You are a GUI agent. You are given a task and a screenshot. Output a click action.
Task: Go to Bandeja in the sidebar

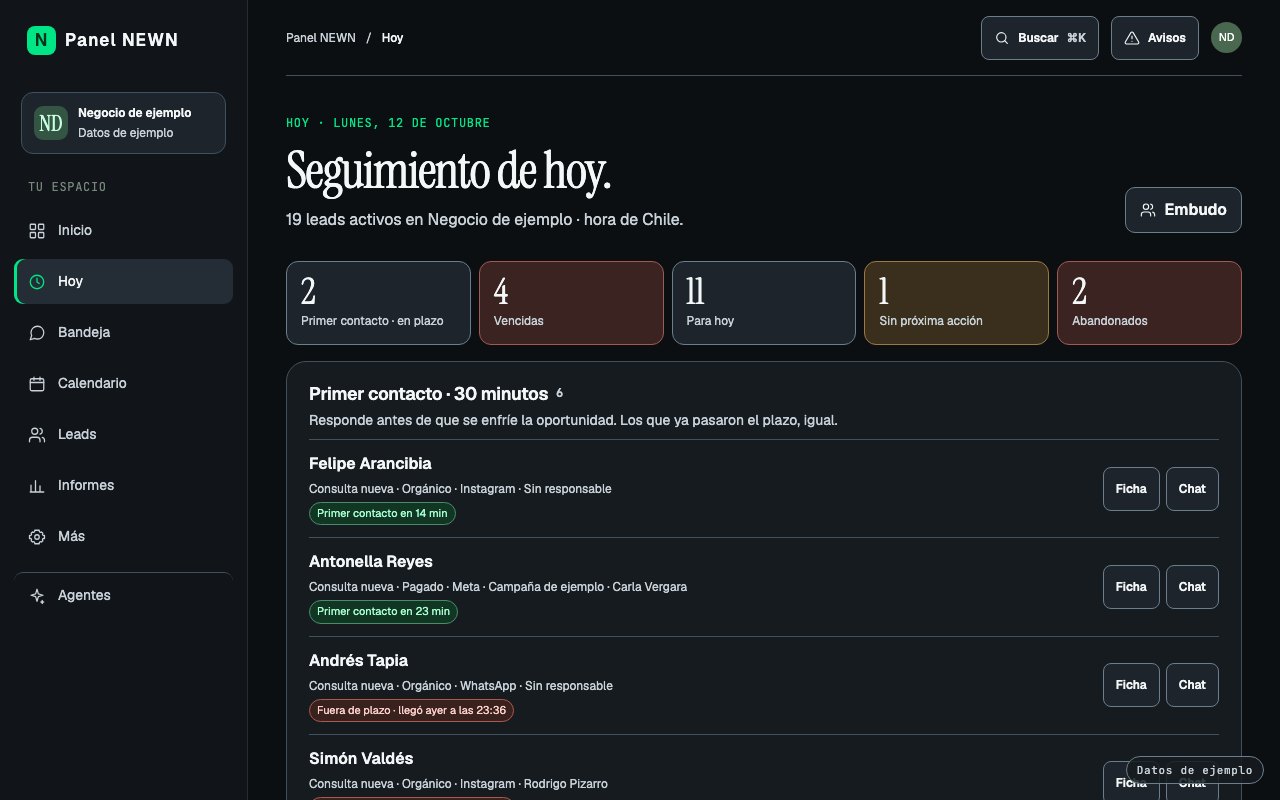point(124,333)
